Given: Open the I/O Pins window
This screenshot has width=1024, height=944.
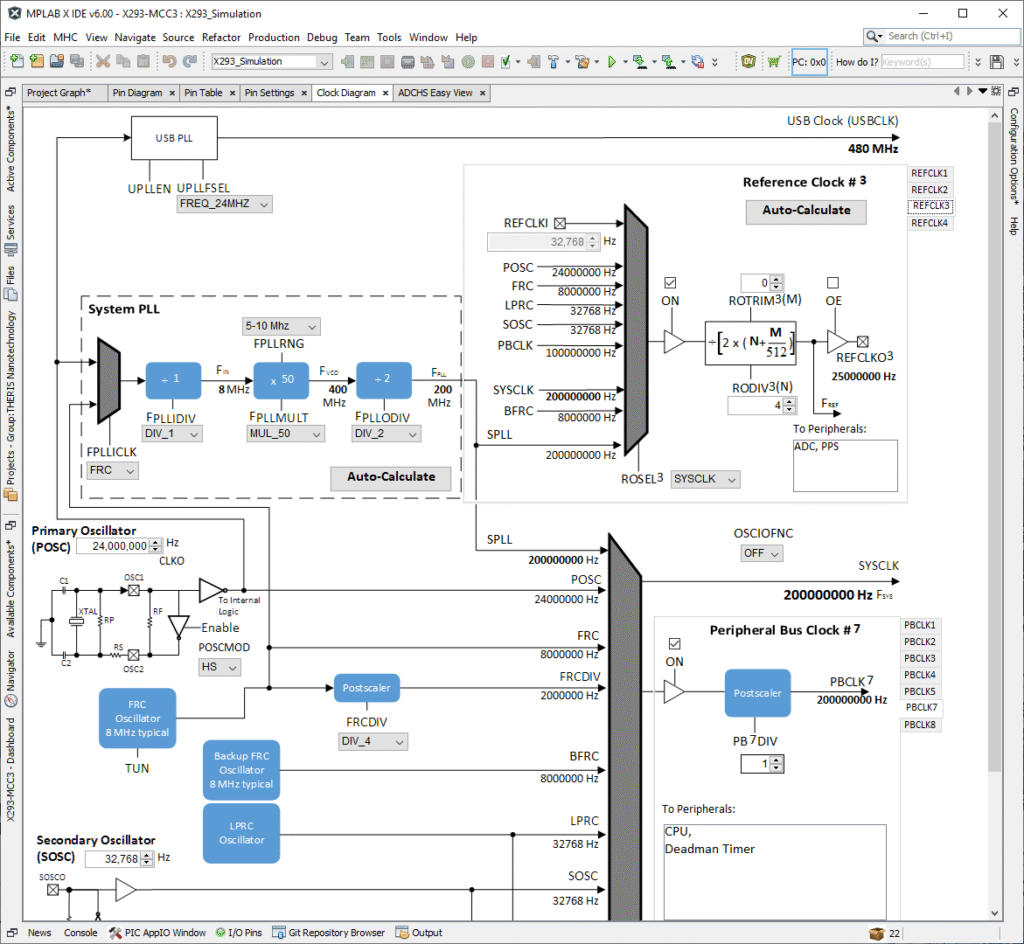Looking at the screenshot, I should pyautogui.click(x=238, y=933).
